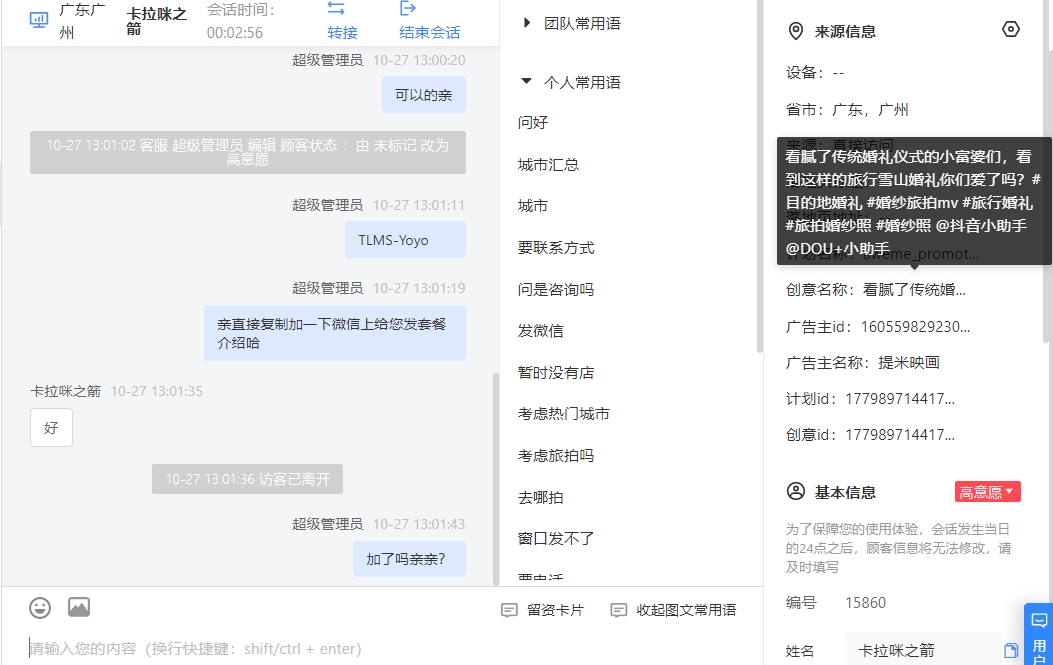Click the chat message 可以的亲
Image resolution: width=1053 pixels, height=665 pixels.
coord(424,95)
